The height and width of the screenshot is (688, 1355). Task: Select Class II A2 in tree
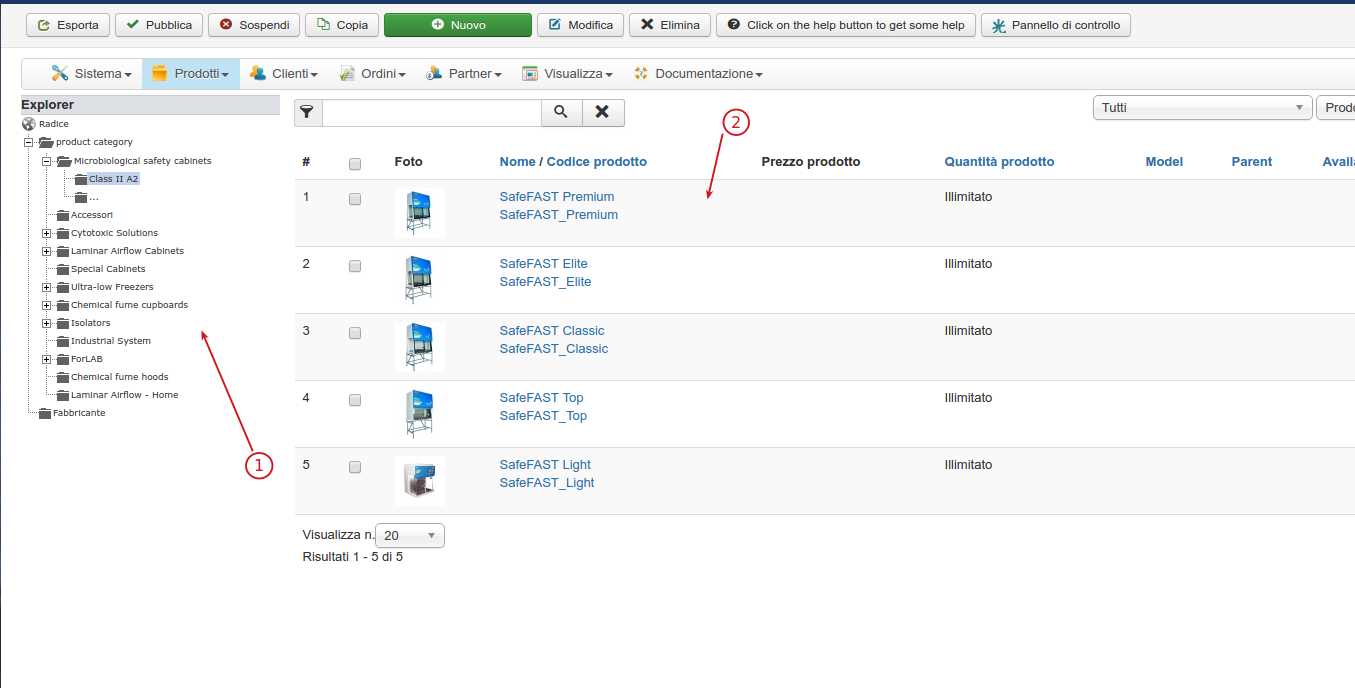point(113,179)
